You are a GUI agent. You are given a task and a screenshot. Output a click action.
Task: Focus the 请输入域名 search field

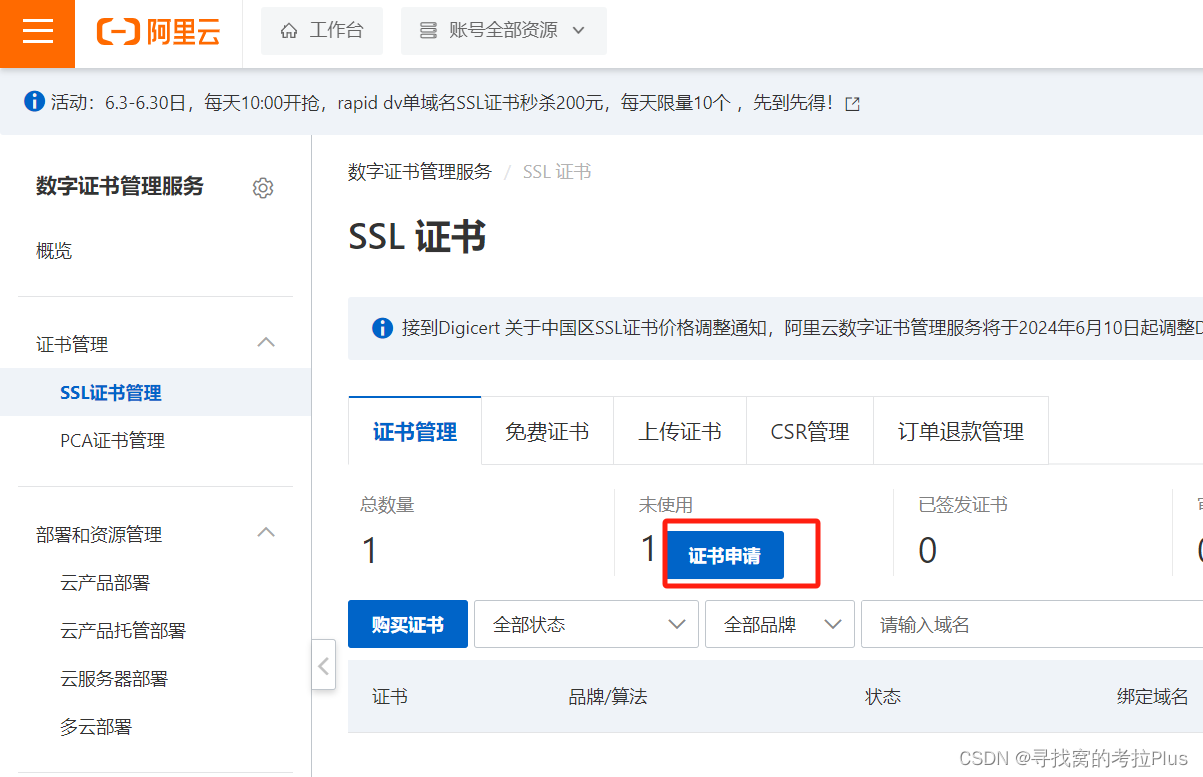pyautogui.click(x=1032, y=625)
